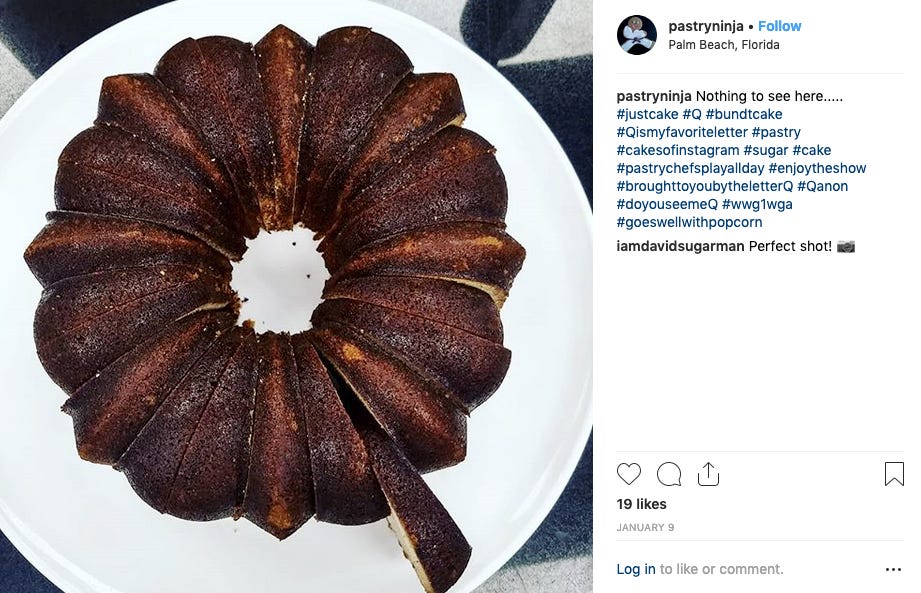921x593 pixels.
Task: Click the Log in link
Action: tap(636, 570)
